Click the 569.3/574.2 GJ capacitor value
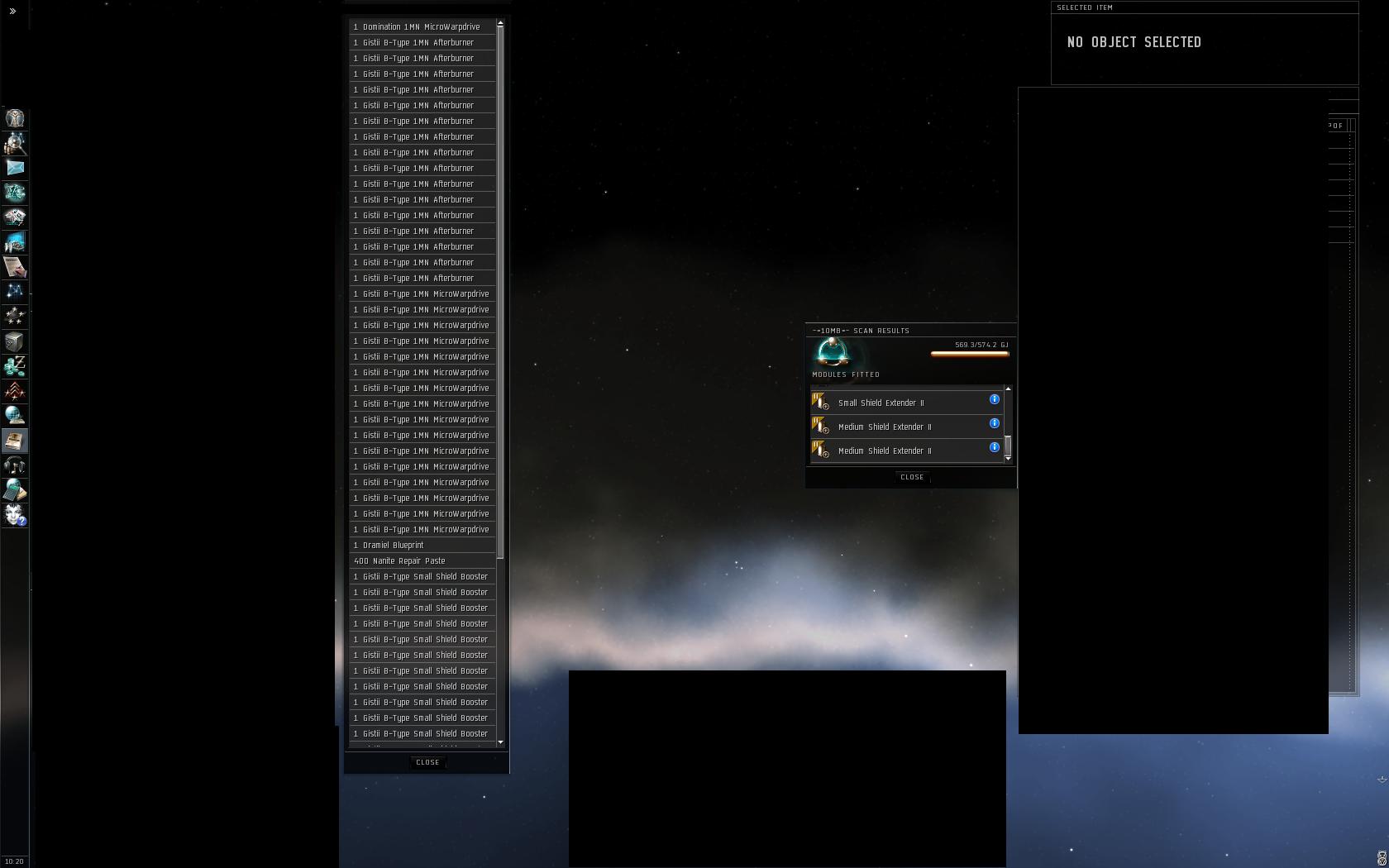The height and width of the screenshot is (868, 1389). point(981,345)
